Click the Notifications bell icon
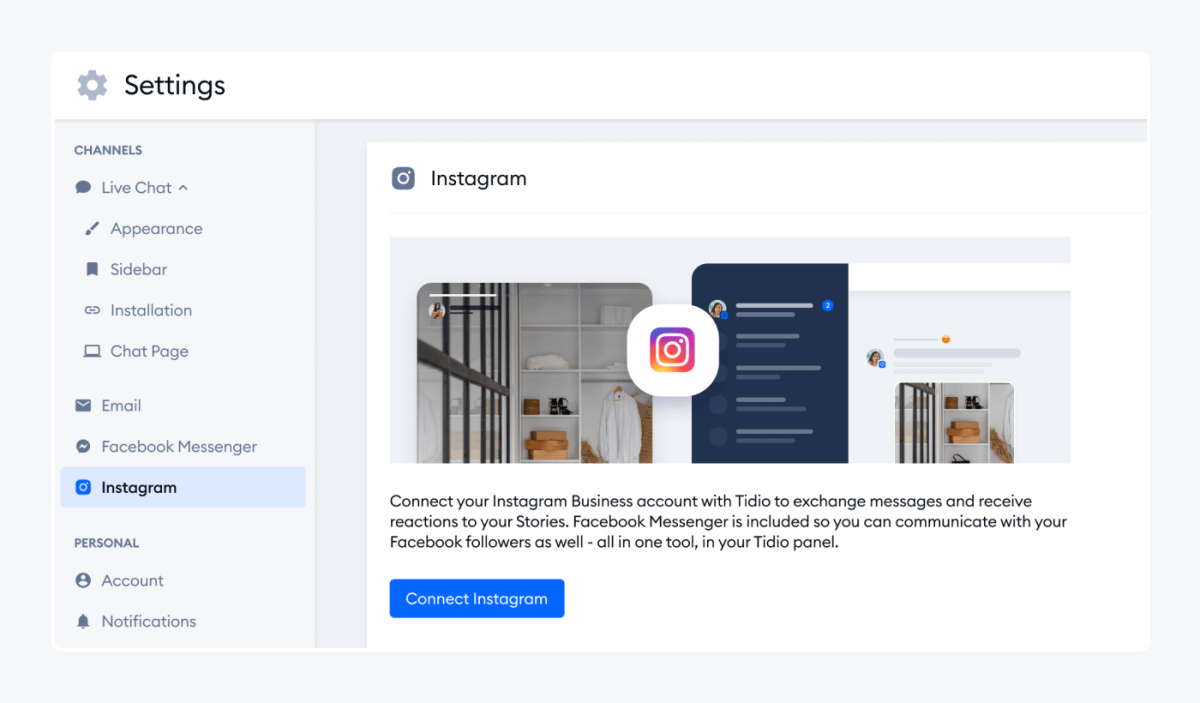 click(x=83, y=622)
